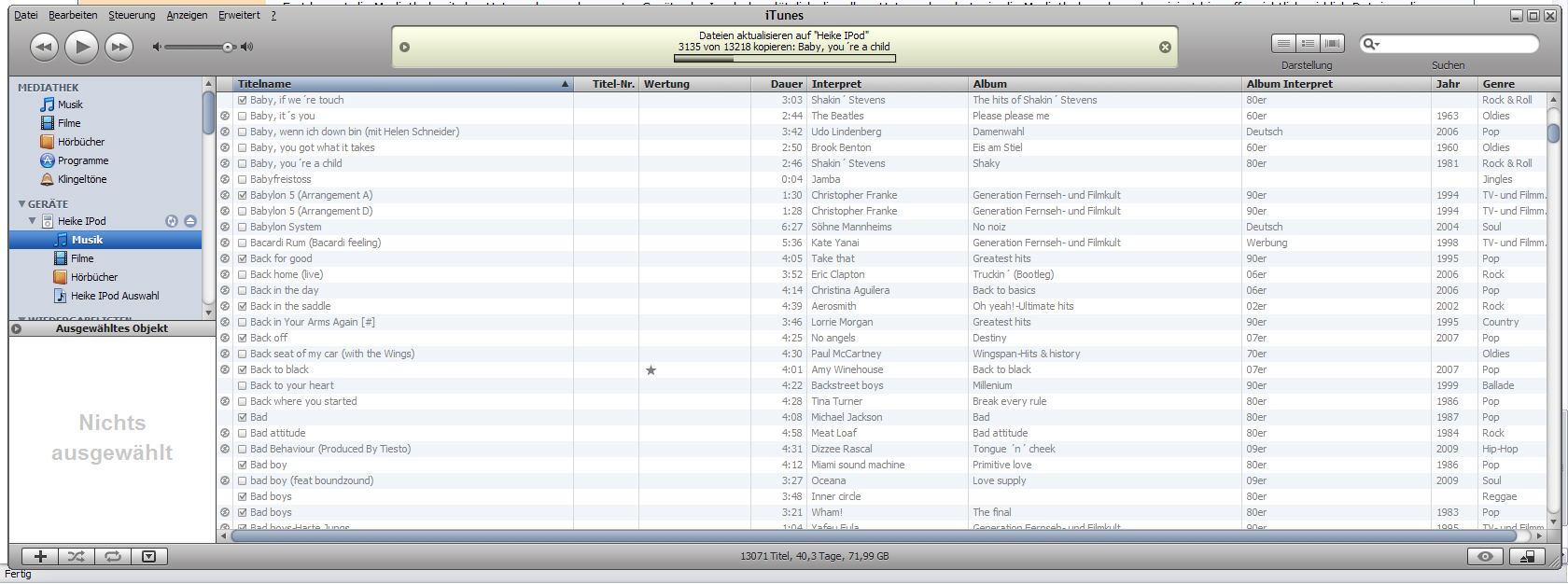This screenshot has height=584, width=1568.
Task: Expand the Ausgewähltes Objekt panel arrow
Action: 16,328
